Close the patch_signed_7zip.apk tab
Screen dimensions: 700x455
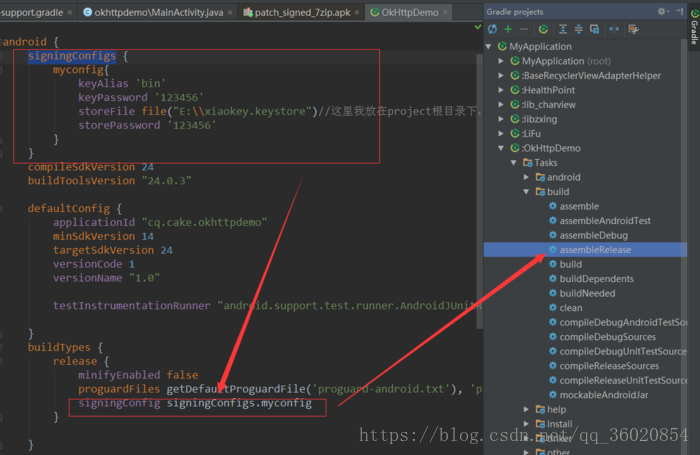(357, 13)
